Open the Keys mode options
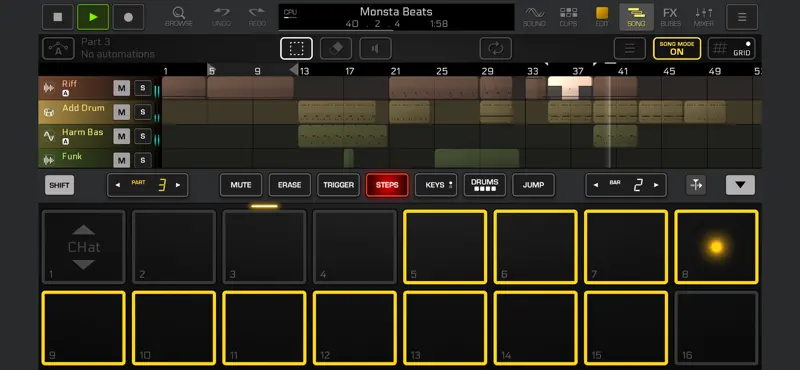This screenshot has width=800, height=370. pyautogui.click(x=436, y=185)
